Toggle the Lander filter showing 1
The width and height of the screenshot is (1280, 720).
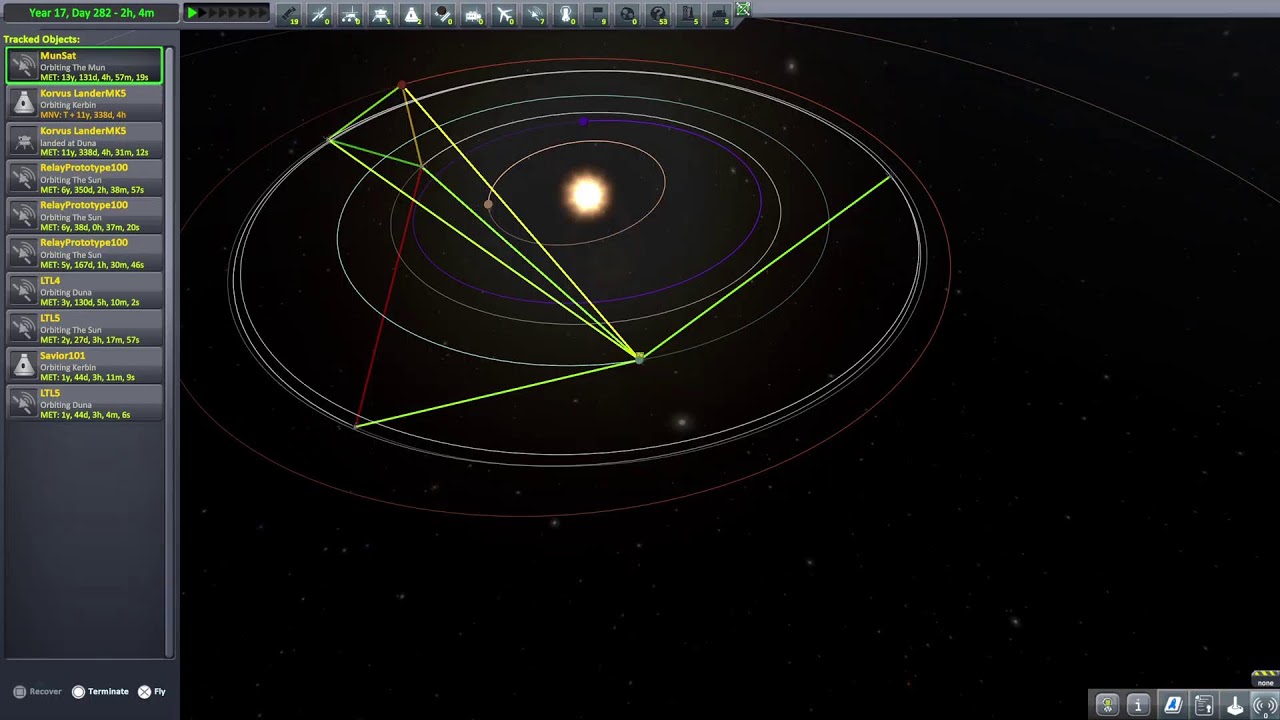tap(381, 14)
